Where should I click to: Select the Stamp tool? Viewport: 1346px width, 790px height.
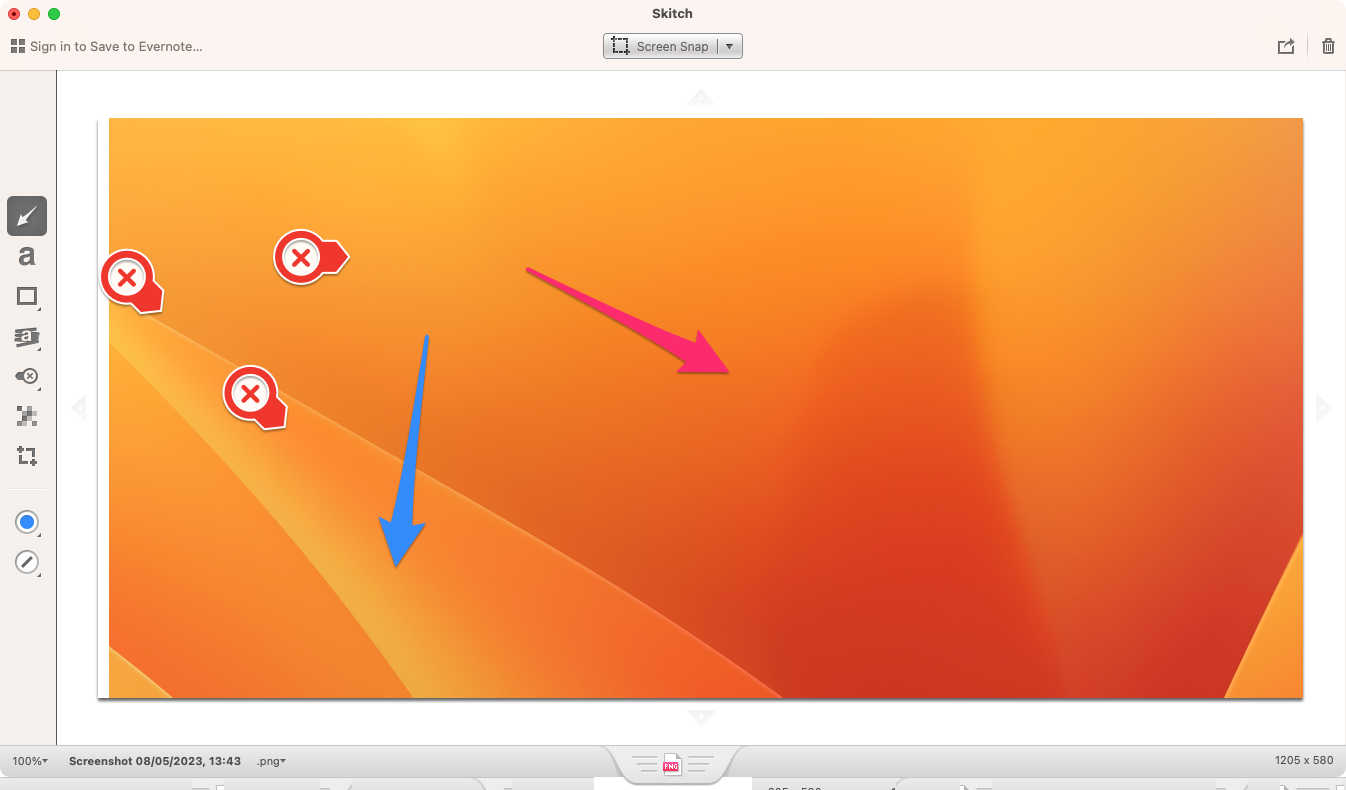point(27,376)
